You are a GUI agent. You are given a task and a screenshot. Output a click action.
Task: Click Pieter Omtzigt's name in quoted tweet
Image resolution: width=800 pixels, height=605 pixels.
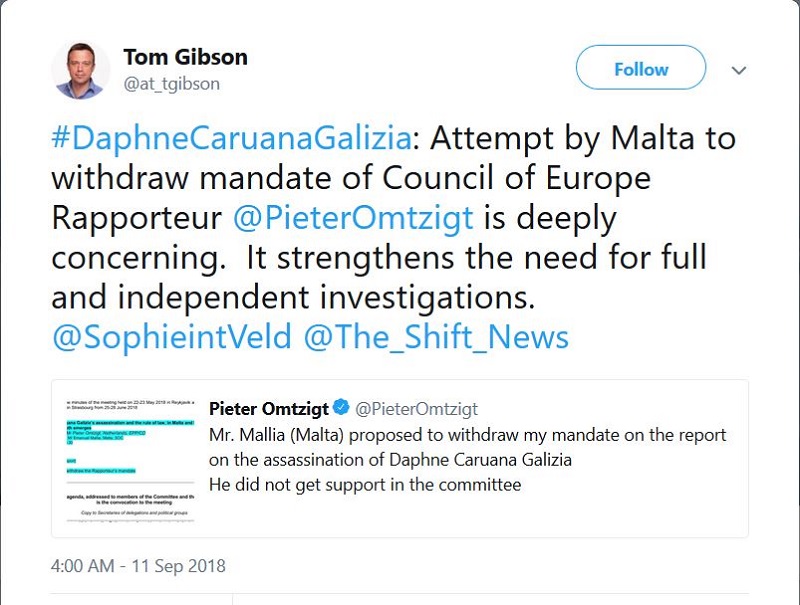point(268,408)
